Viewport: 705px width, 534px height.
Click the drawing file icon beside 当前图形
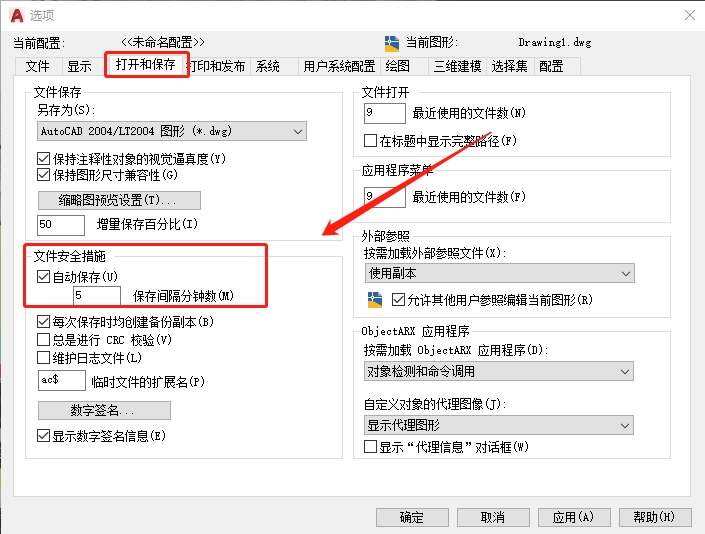(392, 44)
